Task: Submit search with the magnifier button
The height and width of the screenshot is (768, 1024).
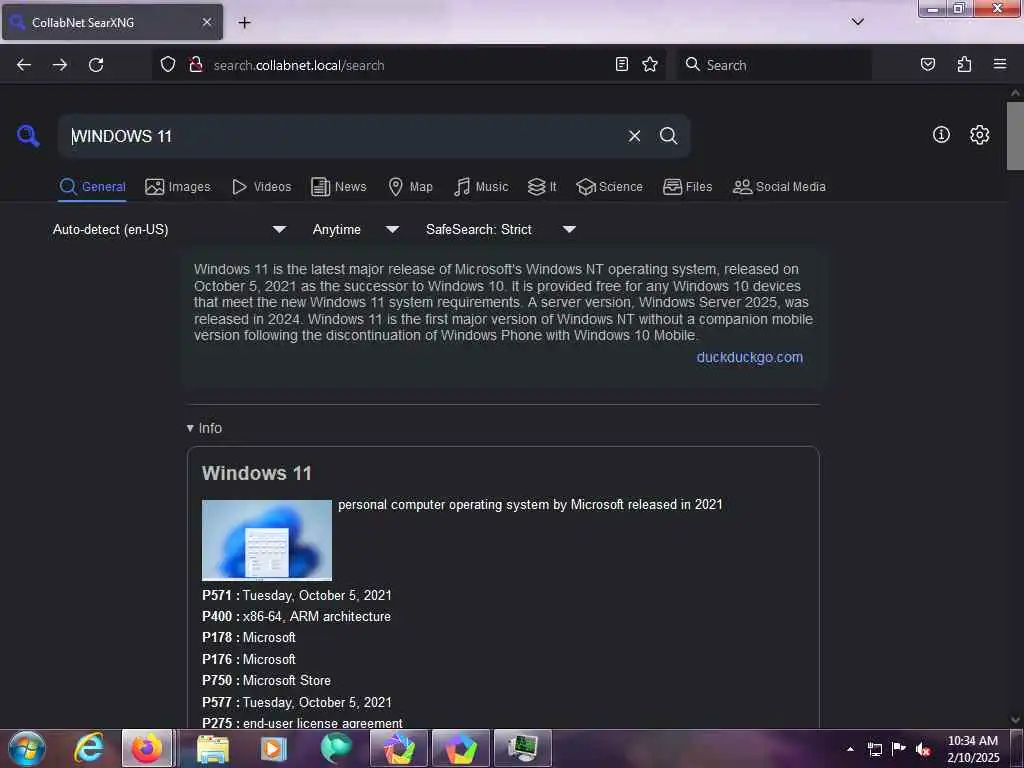Action: (x=668, y=136)
